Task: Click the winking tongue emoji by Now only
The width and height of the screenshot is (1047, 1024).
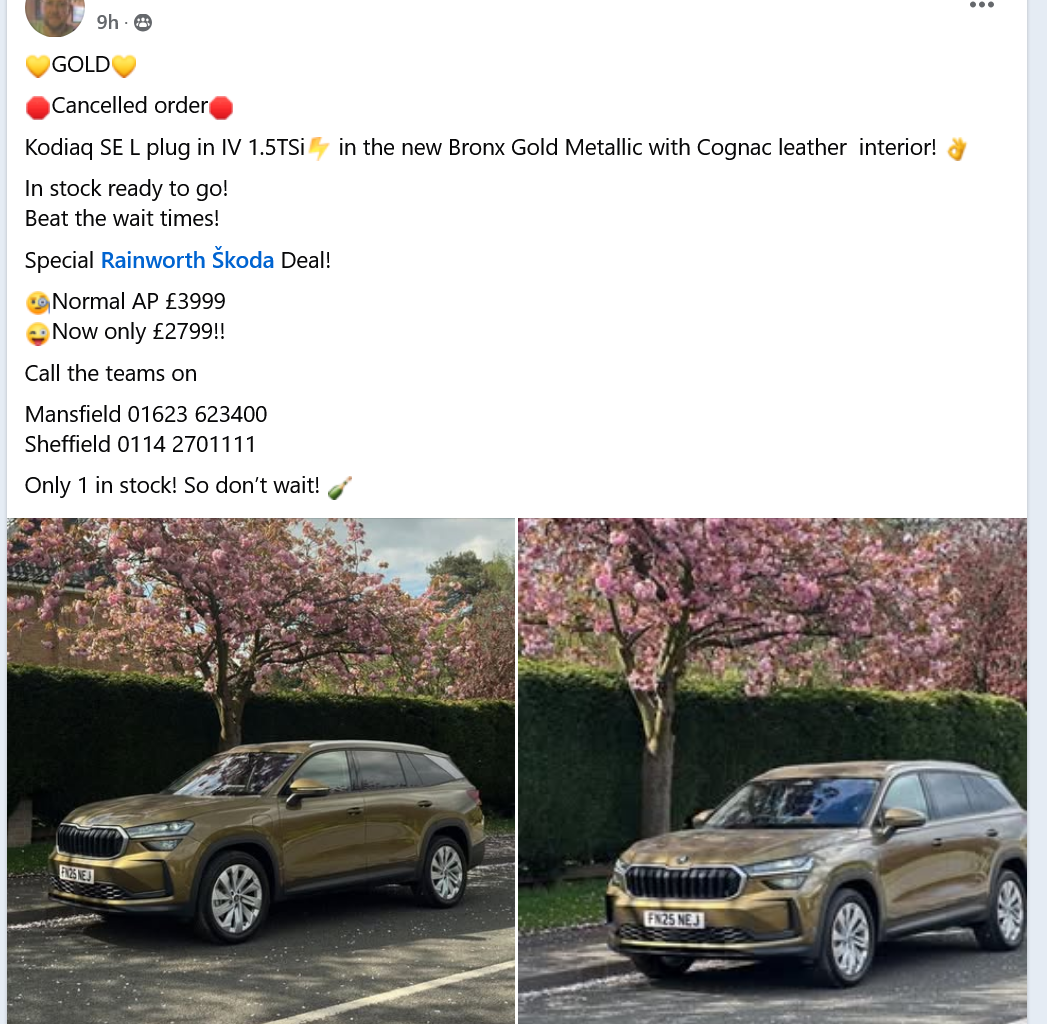Action: pyautogui.click(x=37, y=332)
